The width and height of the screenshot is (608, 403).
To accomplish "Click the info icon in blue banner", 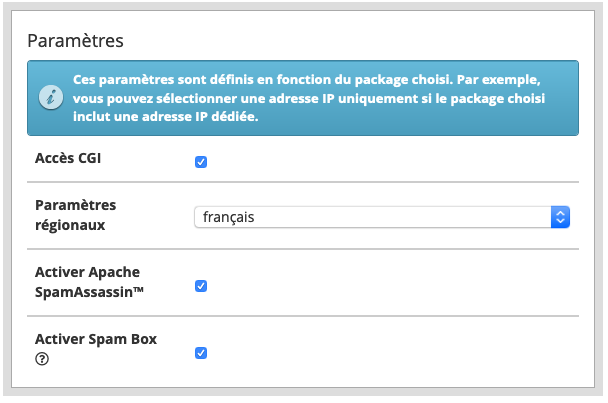I will click(x=51, y=97).
